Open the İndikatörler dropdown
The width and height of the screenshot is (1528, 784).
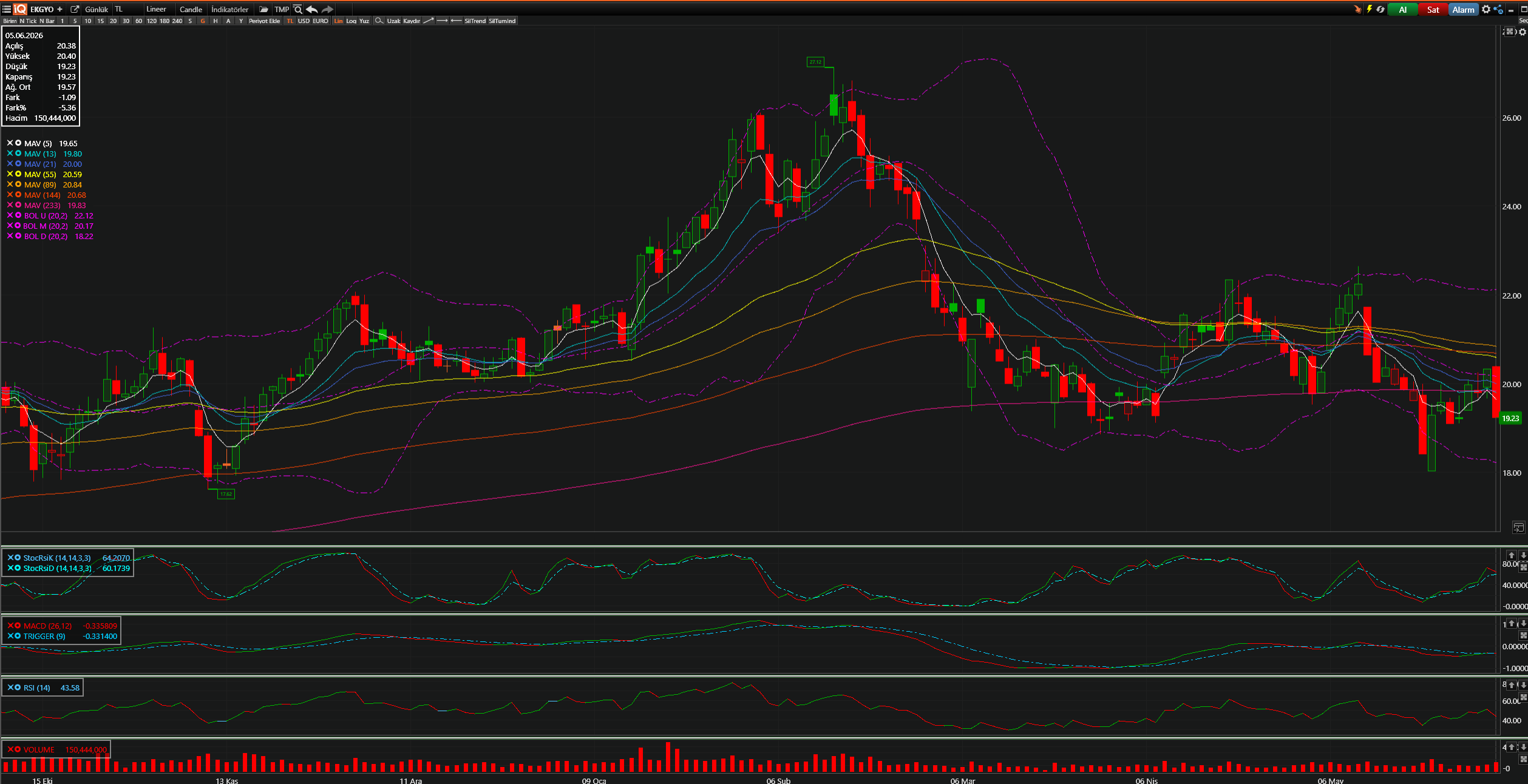pyautogui.click(x=230, y=9)
